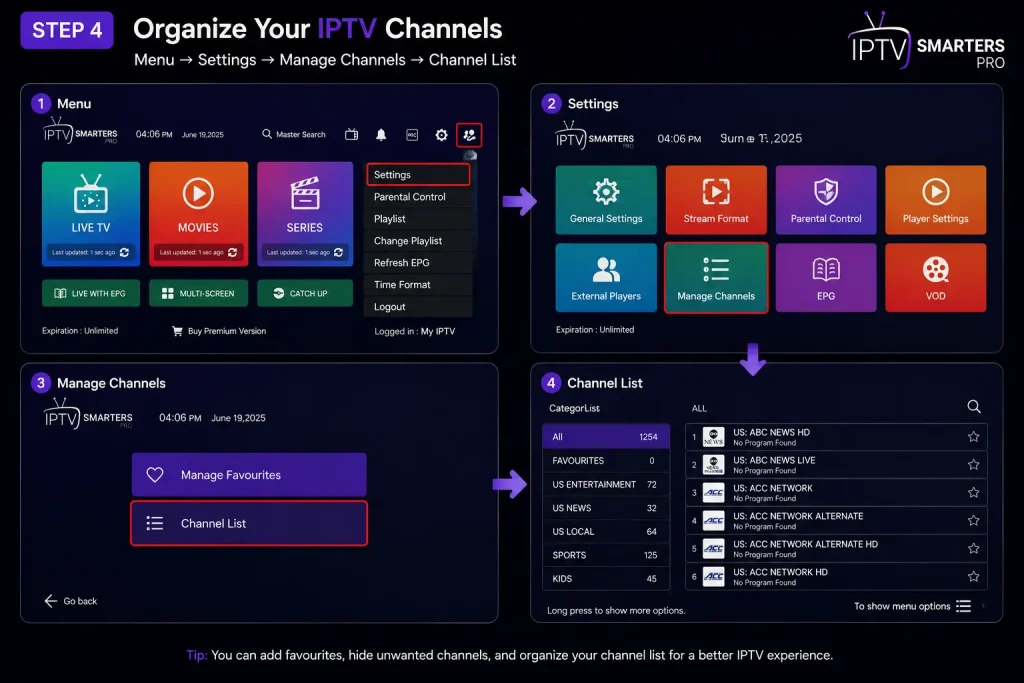Open Parental Control settings tile
Viewport: 1024px width, 683px height.
coord(826,200)
